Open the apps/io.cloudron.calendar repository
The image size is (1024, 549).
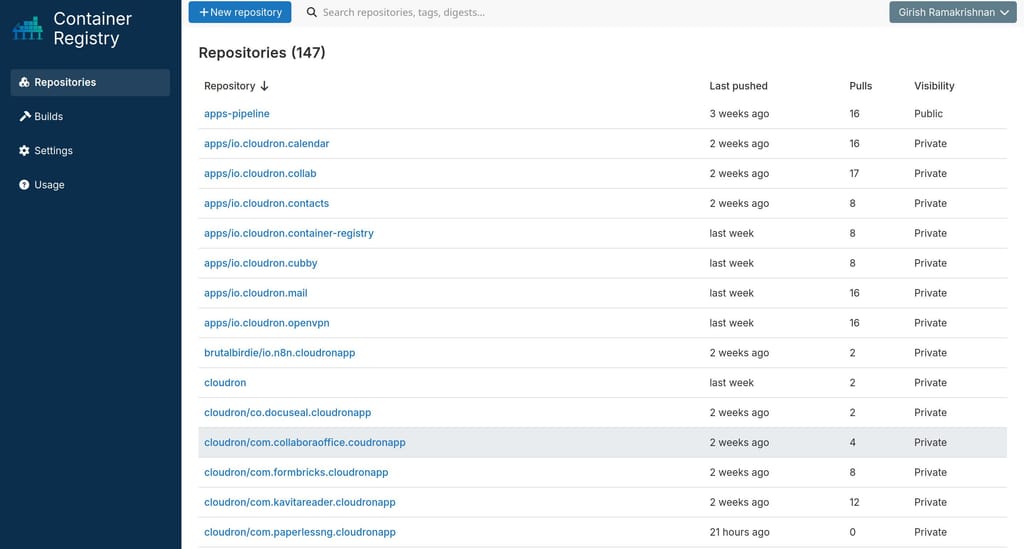(x=266, y=144)
